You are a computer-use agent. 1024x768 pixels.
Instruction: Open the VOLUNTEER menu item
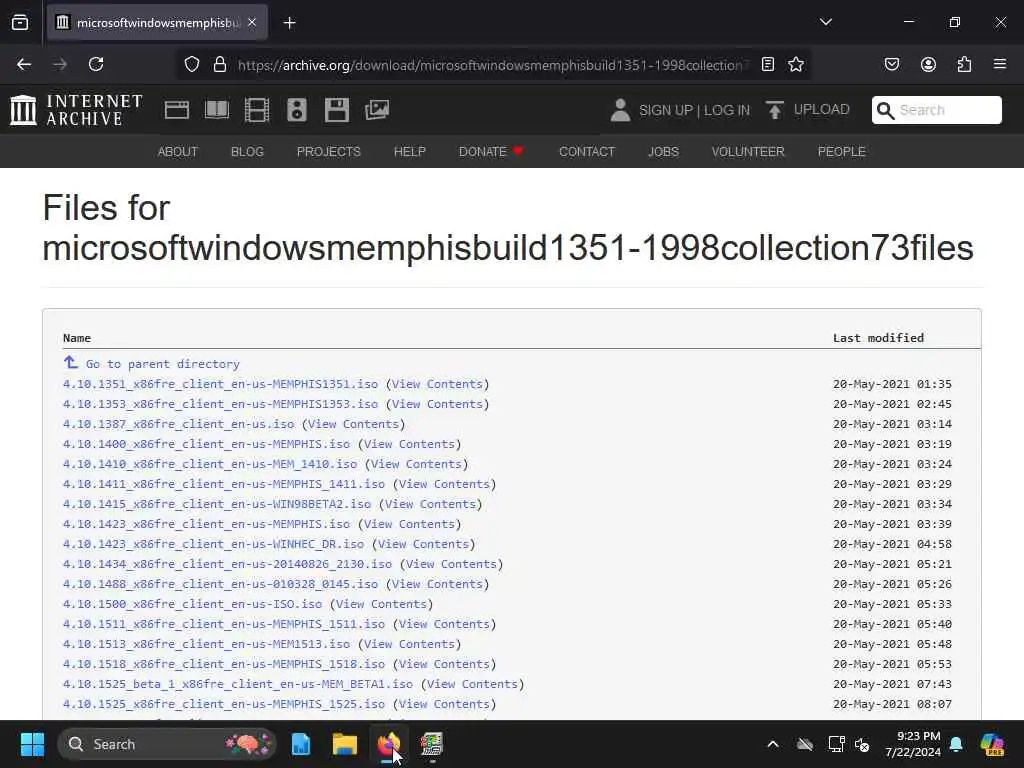coord(748,152)
